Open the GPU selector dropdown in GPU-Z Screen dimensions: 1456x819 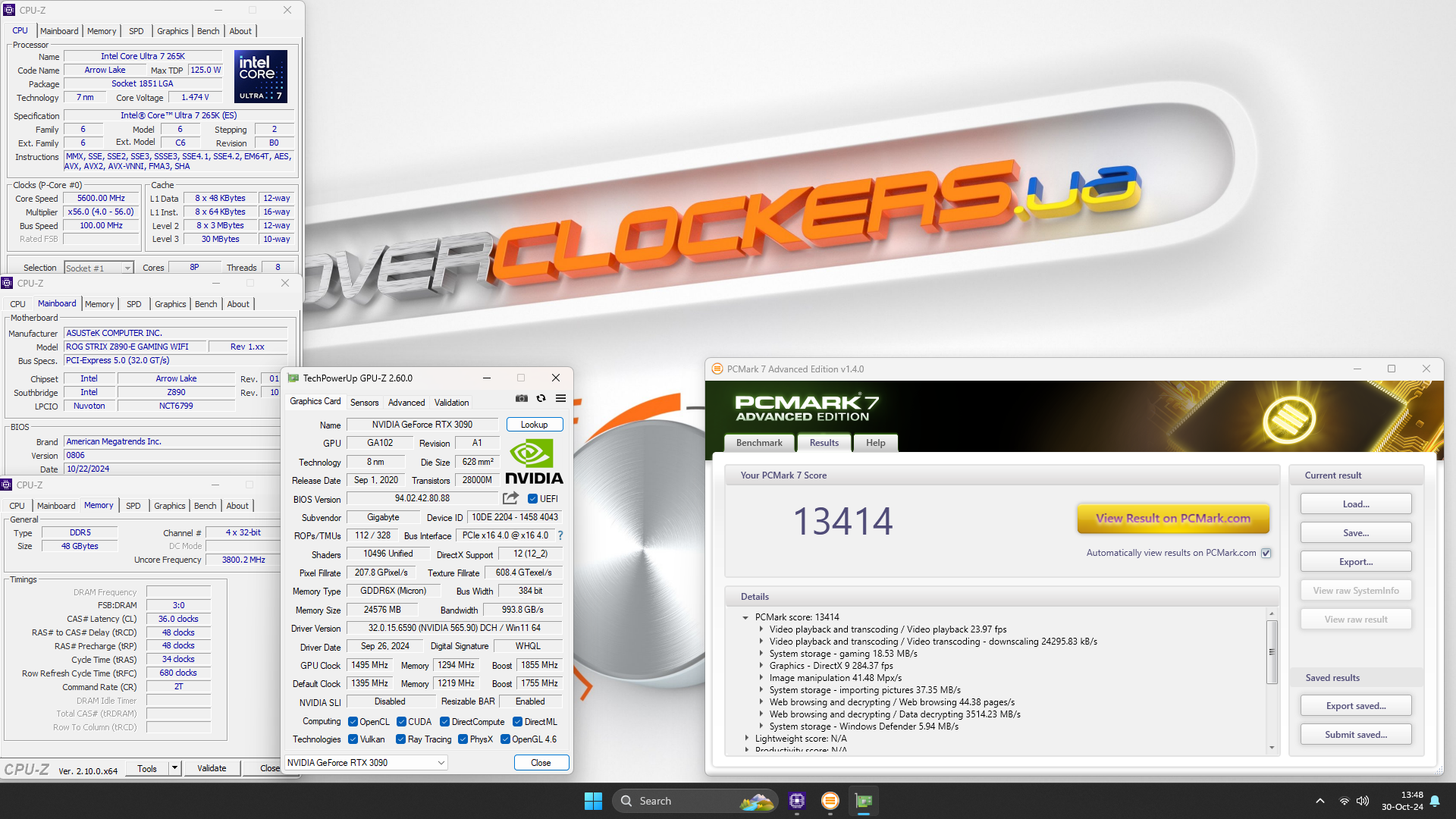366,763
